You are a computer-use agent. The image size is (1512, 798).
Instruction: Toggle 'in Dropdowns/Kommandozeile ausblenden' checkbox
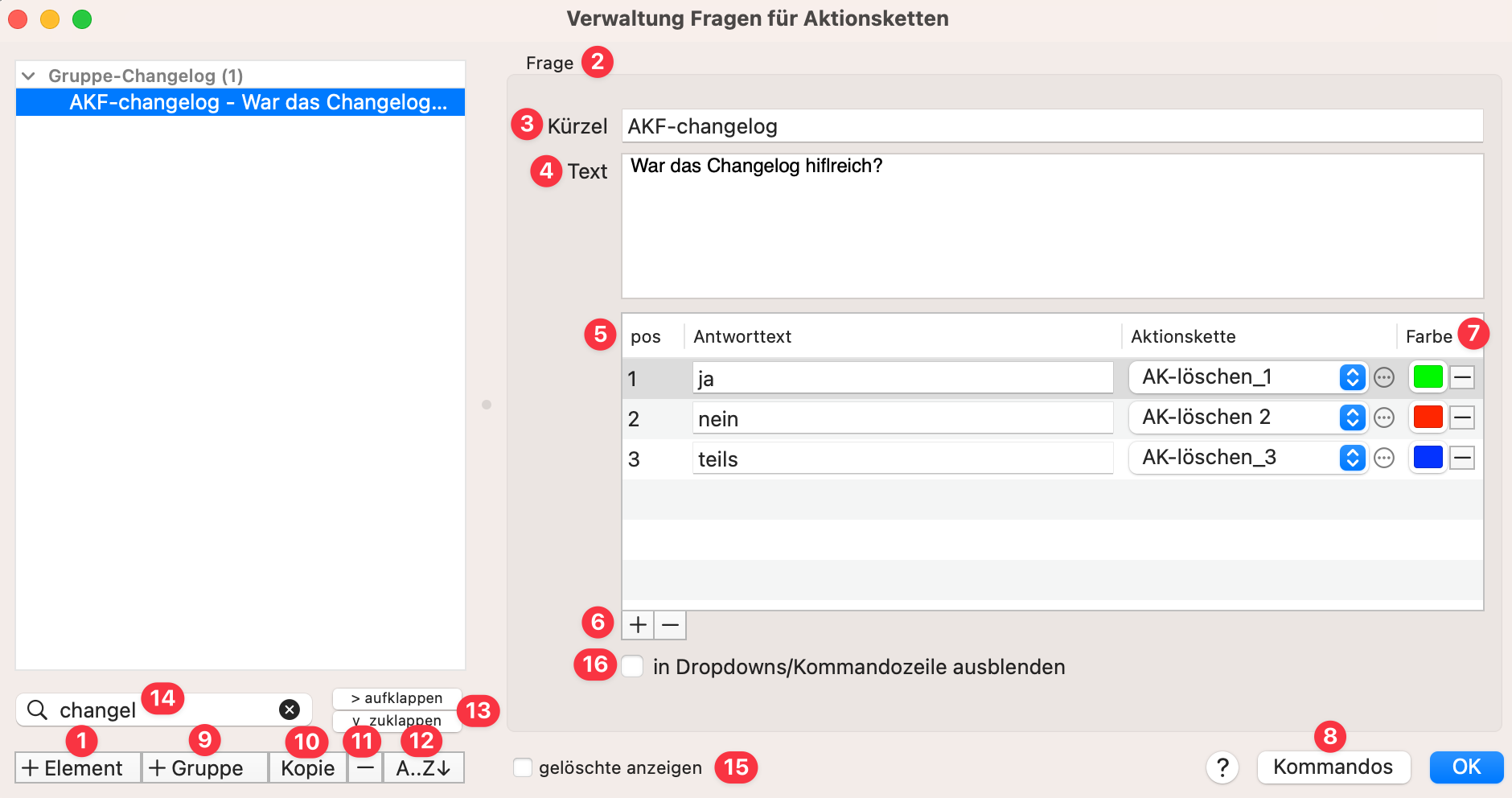[x=632, y=667]
